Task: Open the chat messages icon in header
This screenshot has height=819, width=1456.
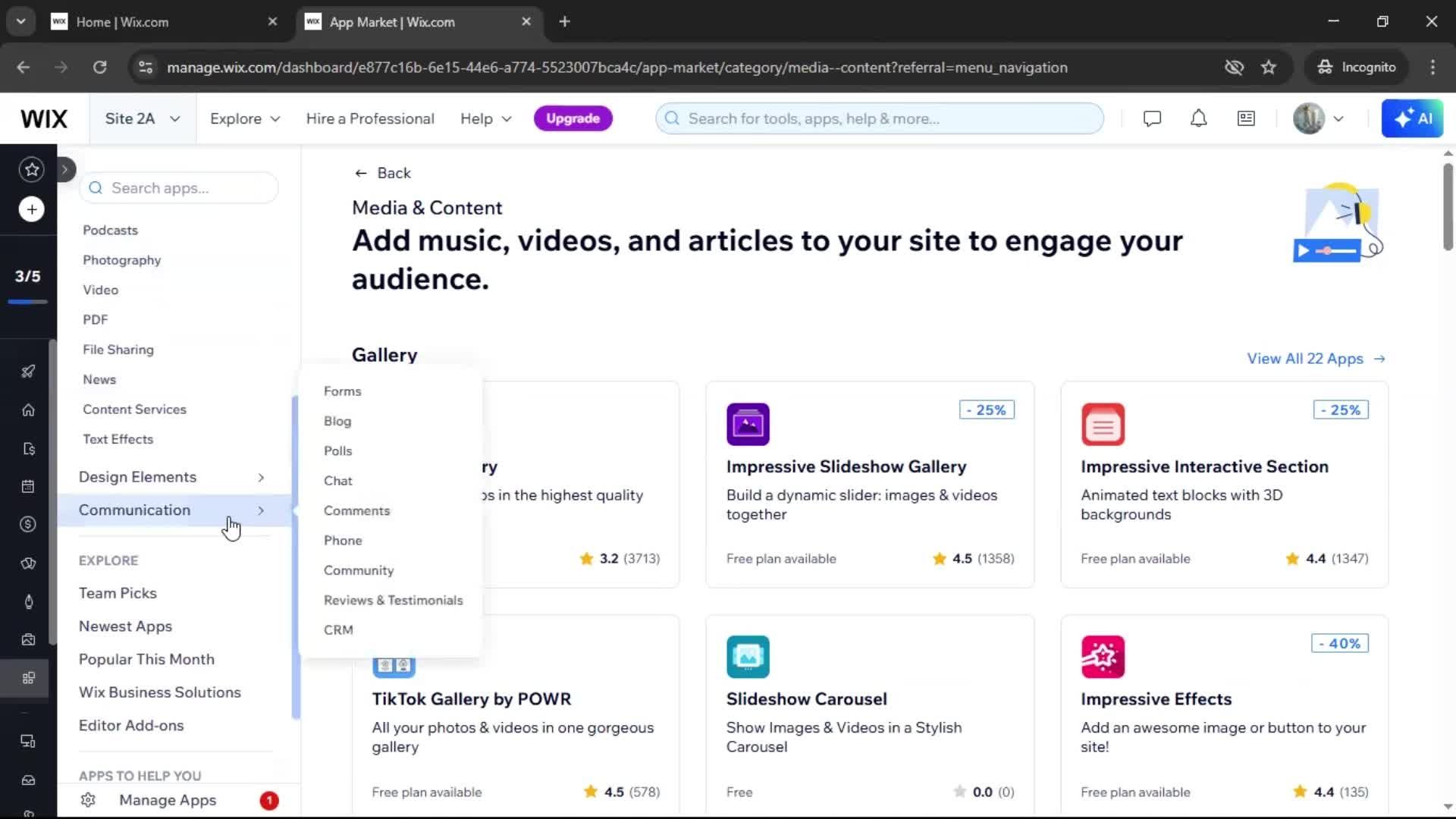Action: click(x=1152, y=118)
